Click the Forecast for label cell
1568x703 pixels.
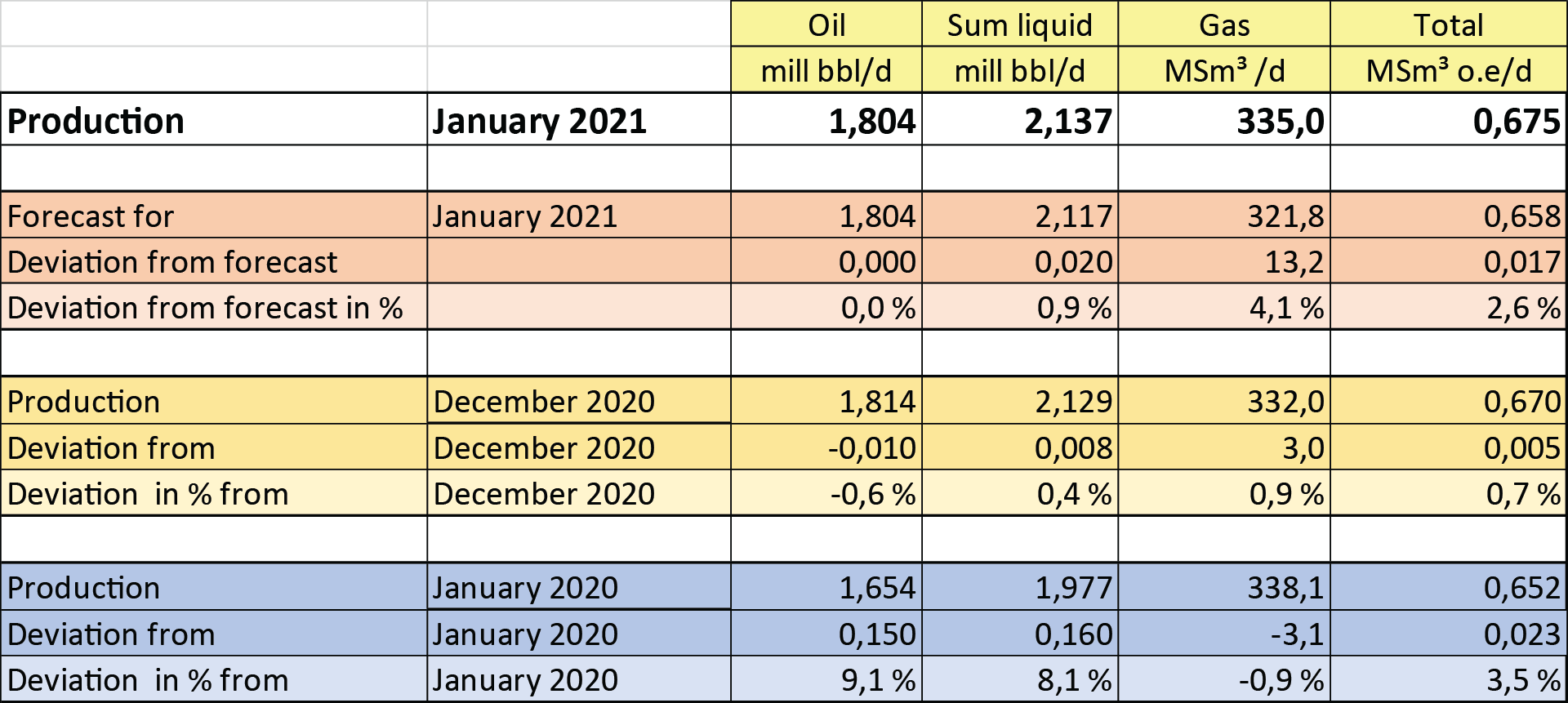(x=213, y=216)
